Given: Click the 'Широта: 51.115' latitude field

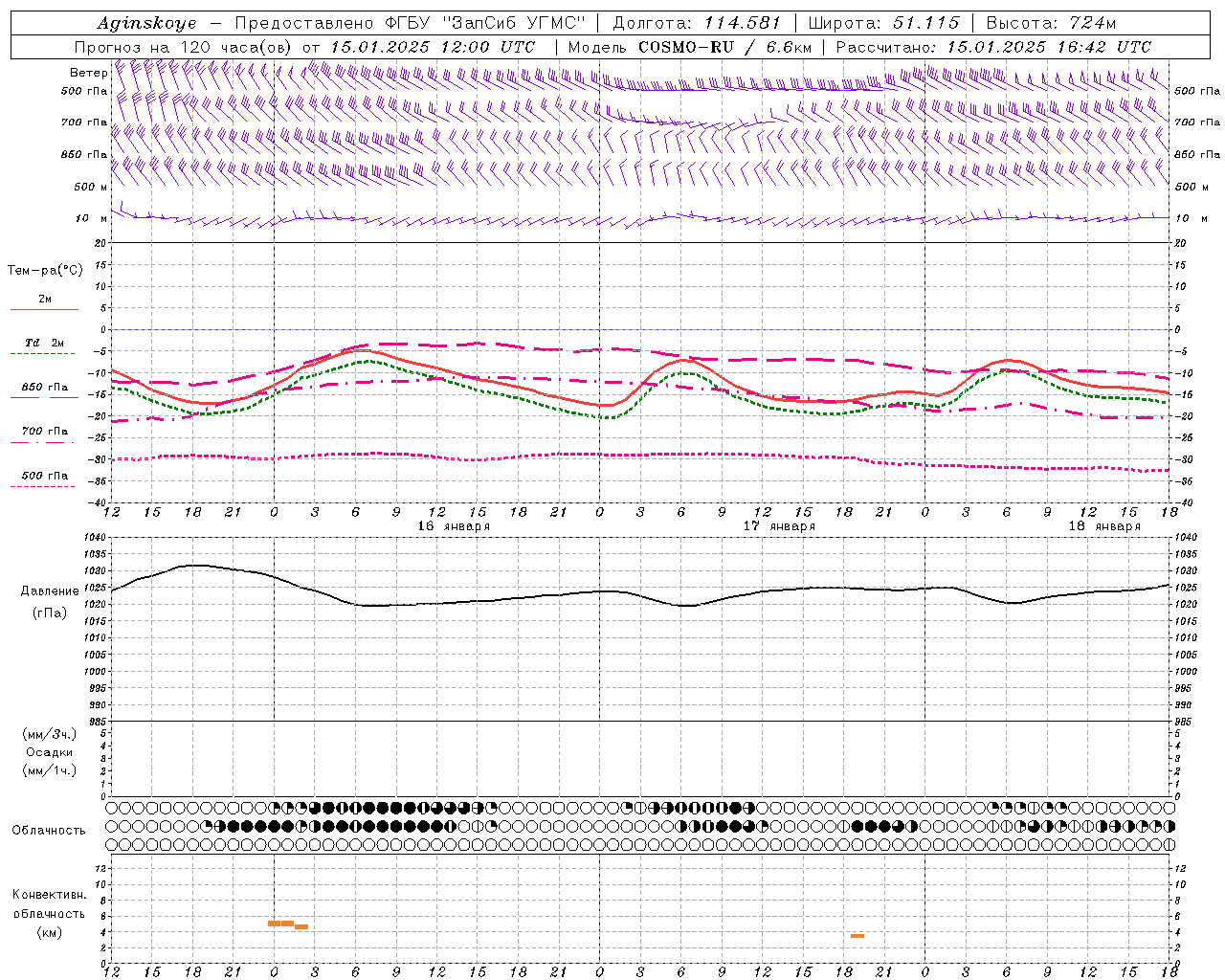Looking at the screenshot, I should pos(883,23).
